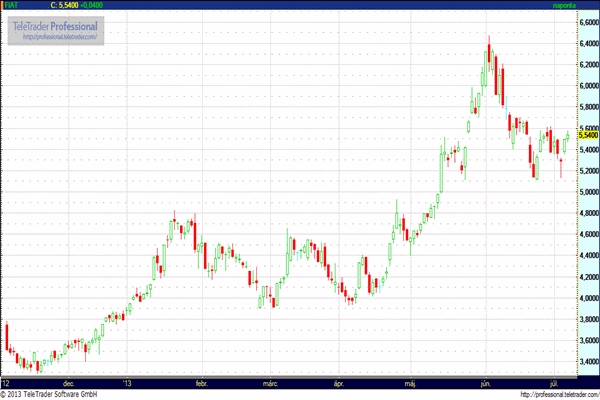Screen dimensions: 600x400
Task: Select the '13 year marker on time axis
Action: (x=126, y=382)
